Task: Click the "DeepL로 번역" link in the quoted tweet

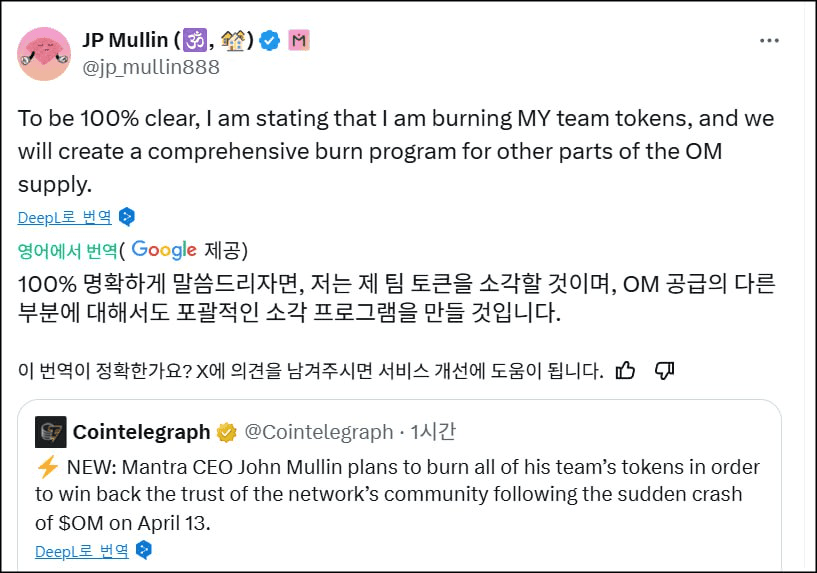Action: click(x=81, y=550)
